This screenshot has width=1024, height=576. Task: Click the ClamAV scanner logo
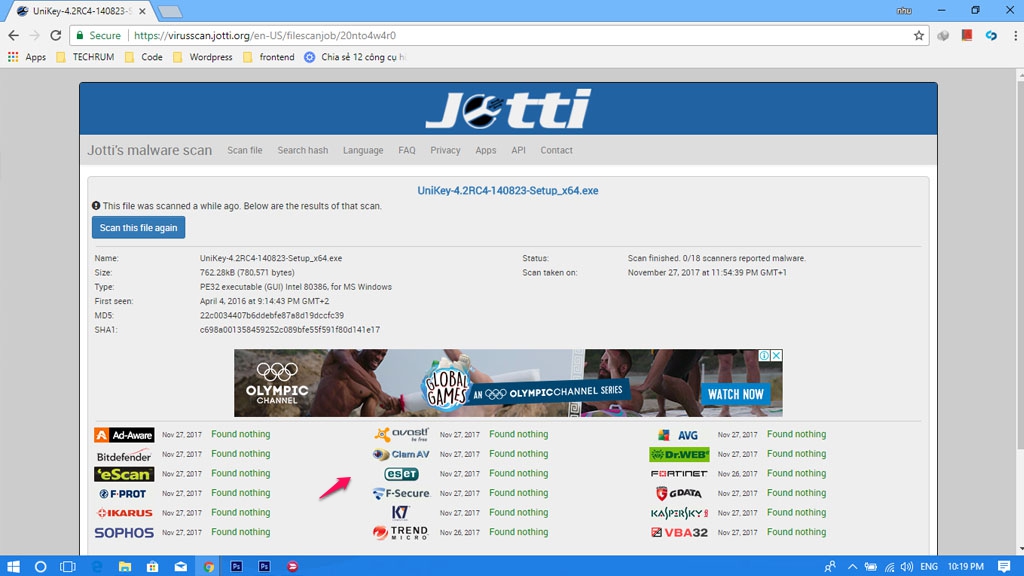(x=401, y=455)
